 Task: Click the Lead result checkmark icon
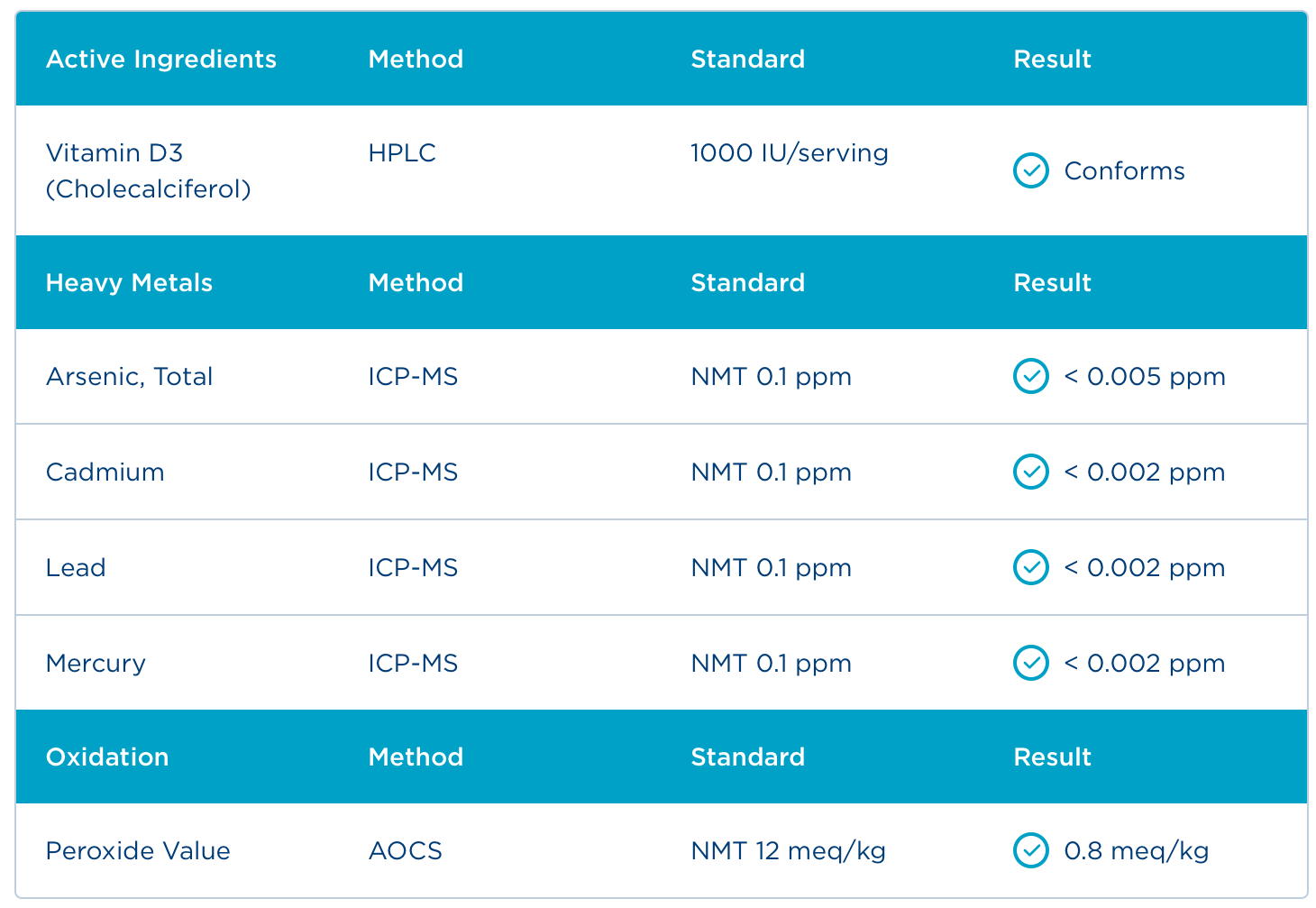click(x=1030, y=567)
